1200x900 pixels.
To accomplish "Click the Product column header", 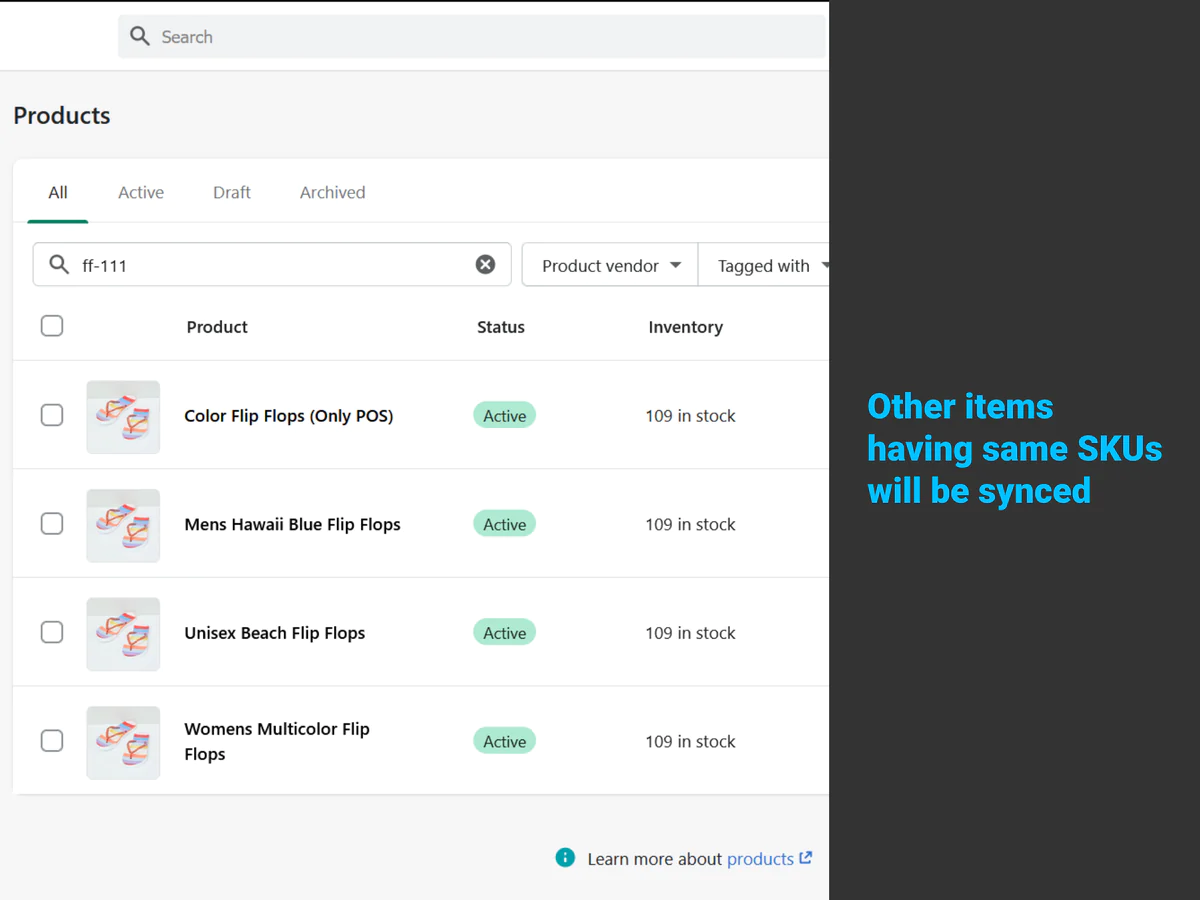I will coord(217,327).
